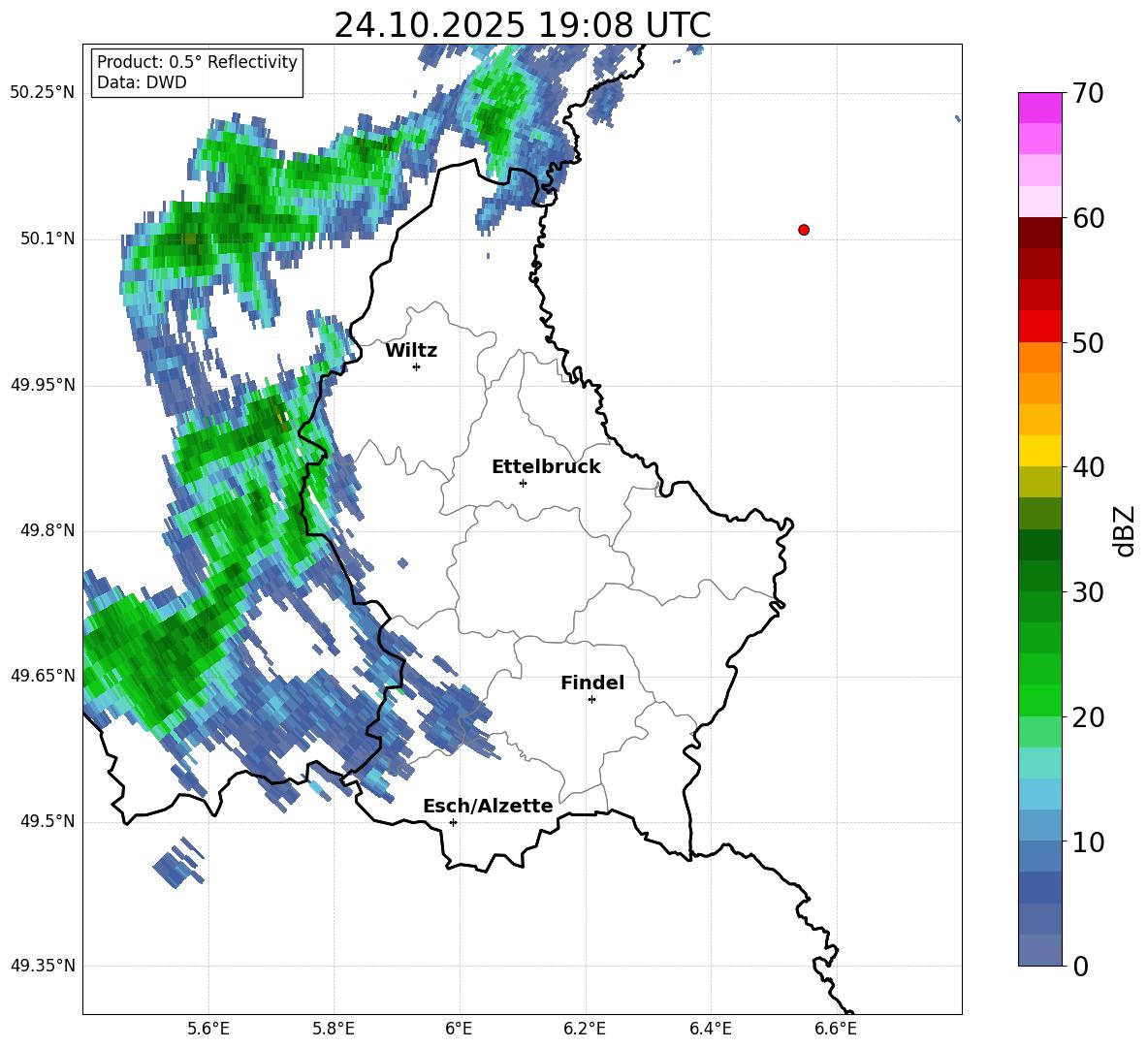Click the 6.4°E longitude label
The width and height of the screenshot is (1148, 1048).
tap(710, 1029)
